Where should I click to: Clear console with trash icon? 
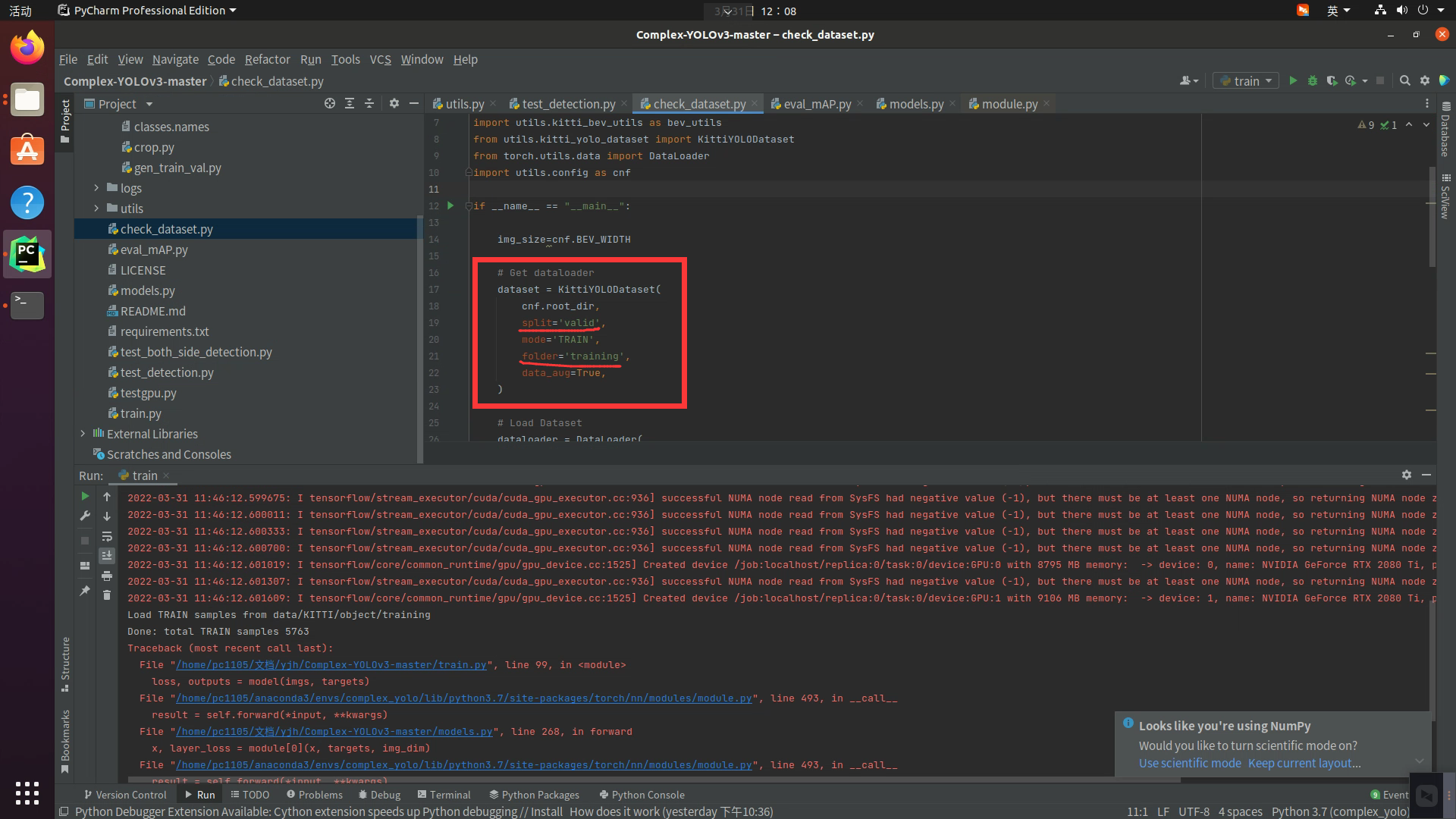click(107, 596)
